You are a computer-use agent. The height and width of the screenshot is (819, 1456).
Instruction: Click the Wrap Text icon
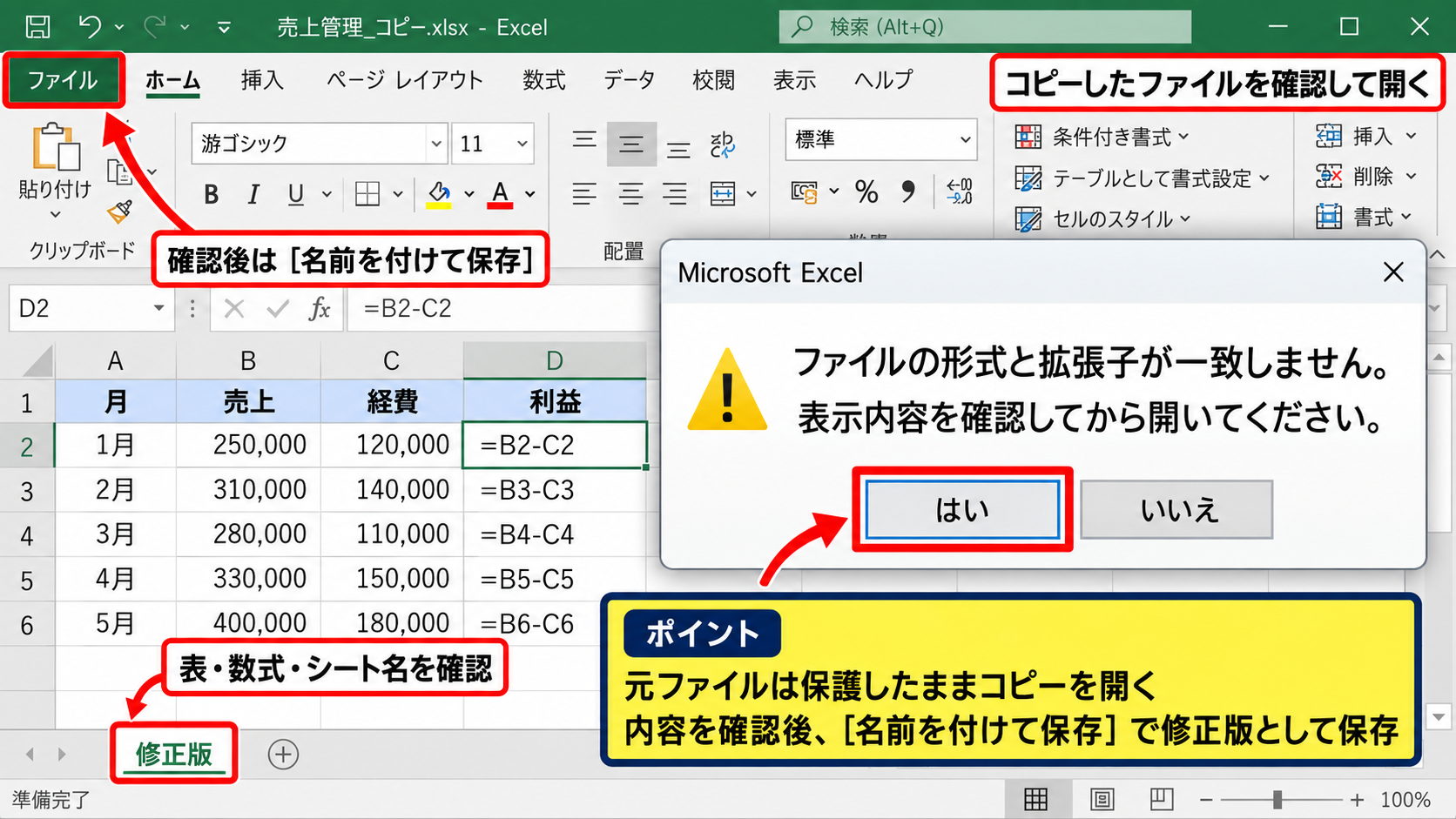click(723, 144)
